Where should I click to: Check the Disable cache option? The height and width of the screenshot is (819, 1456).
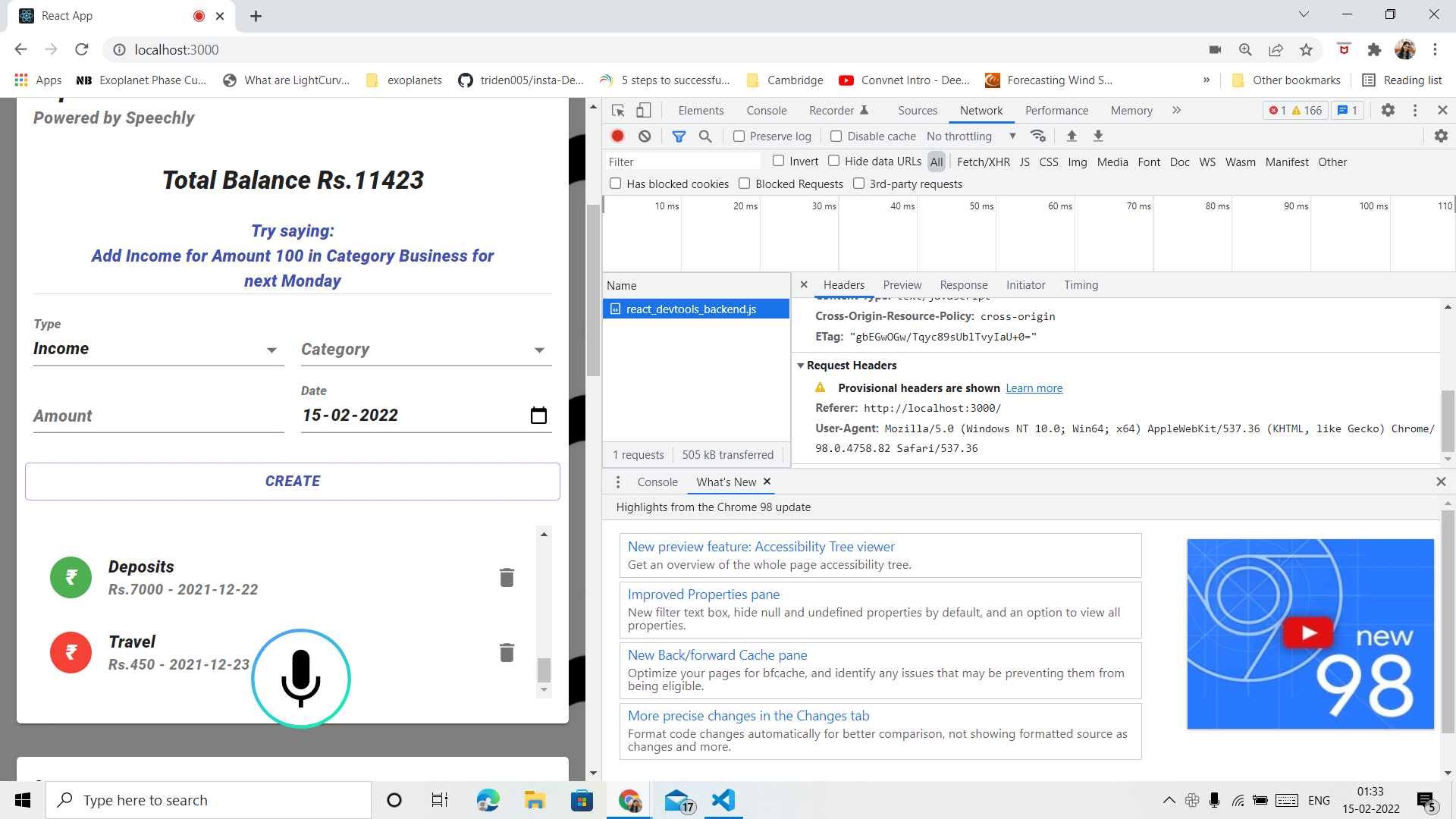coord(836,136)
